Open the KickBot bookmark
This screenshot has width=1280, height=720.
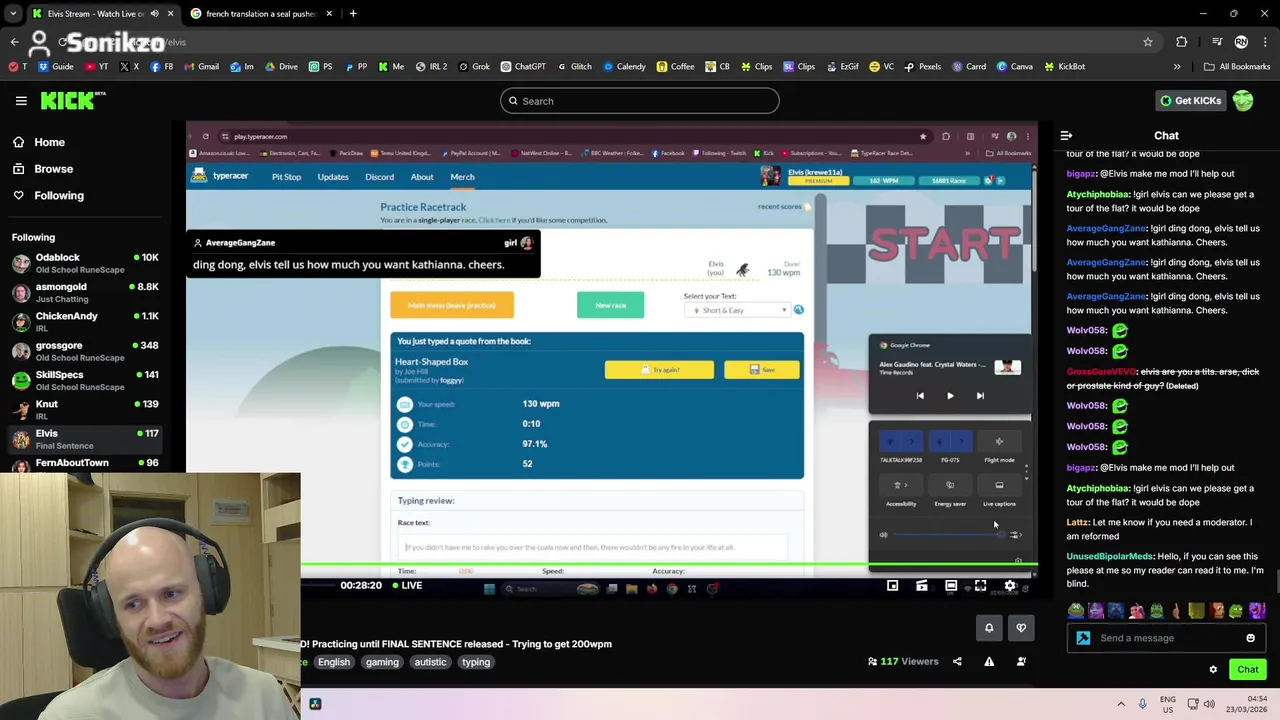[x=1064, y=67]
